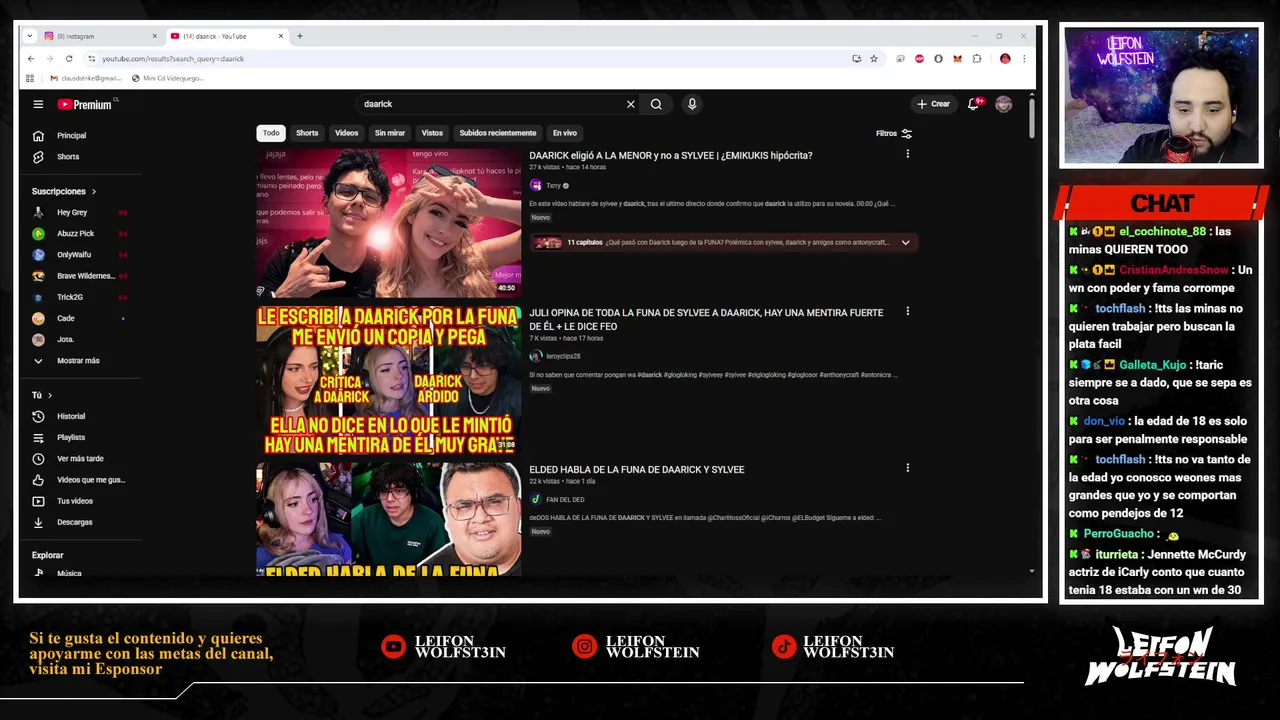Open Jota. channel subscription
Image resolution: width=1280 pixels, height=720 pixels.
66,339
